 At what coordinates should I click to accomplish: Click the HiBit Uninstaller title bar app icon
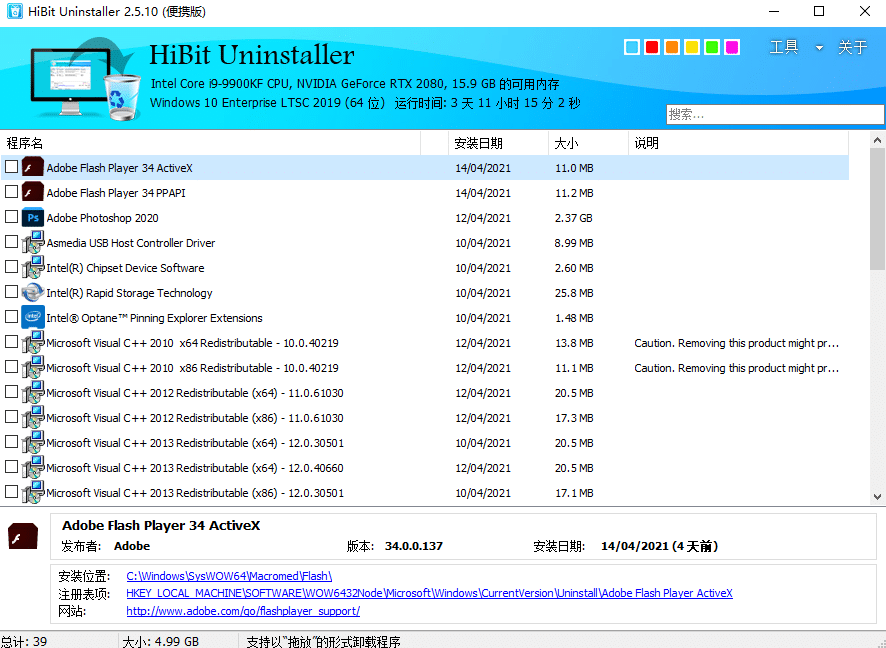(14, 11)
